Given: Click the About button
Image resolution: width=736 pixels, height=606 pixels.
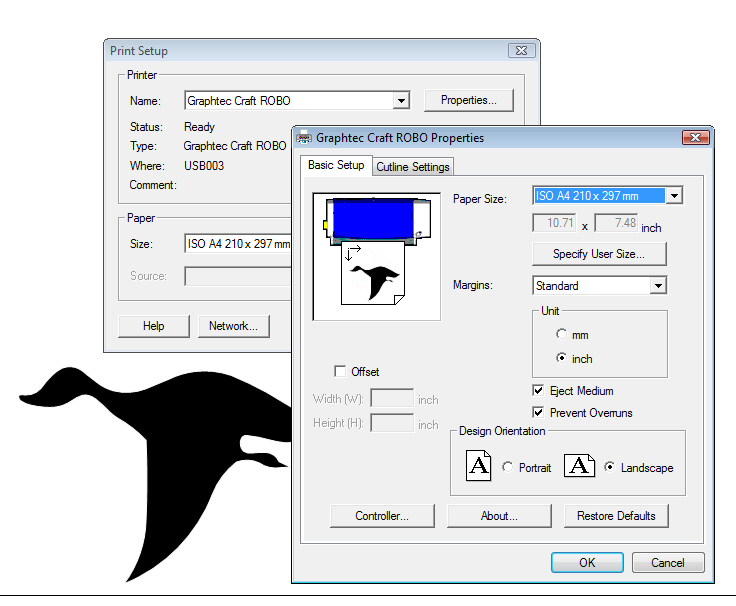Looking at the screenshot, I should (499, 516).
